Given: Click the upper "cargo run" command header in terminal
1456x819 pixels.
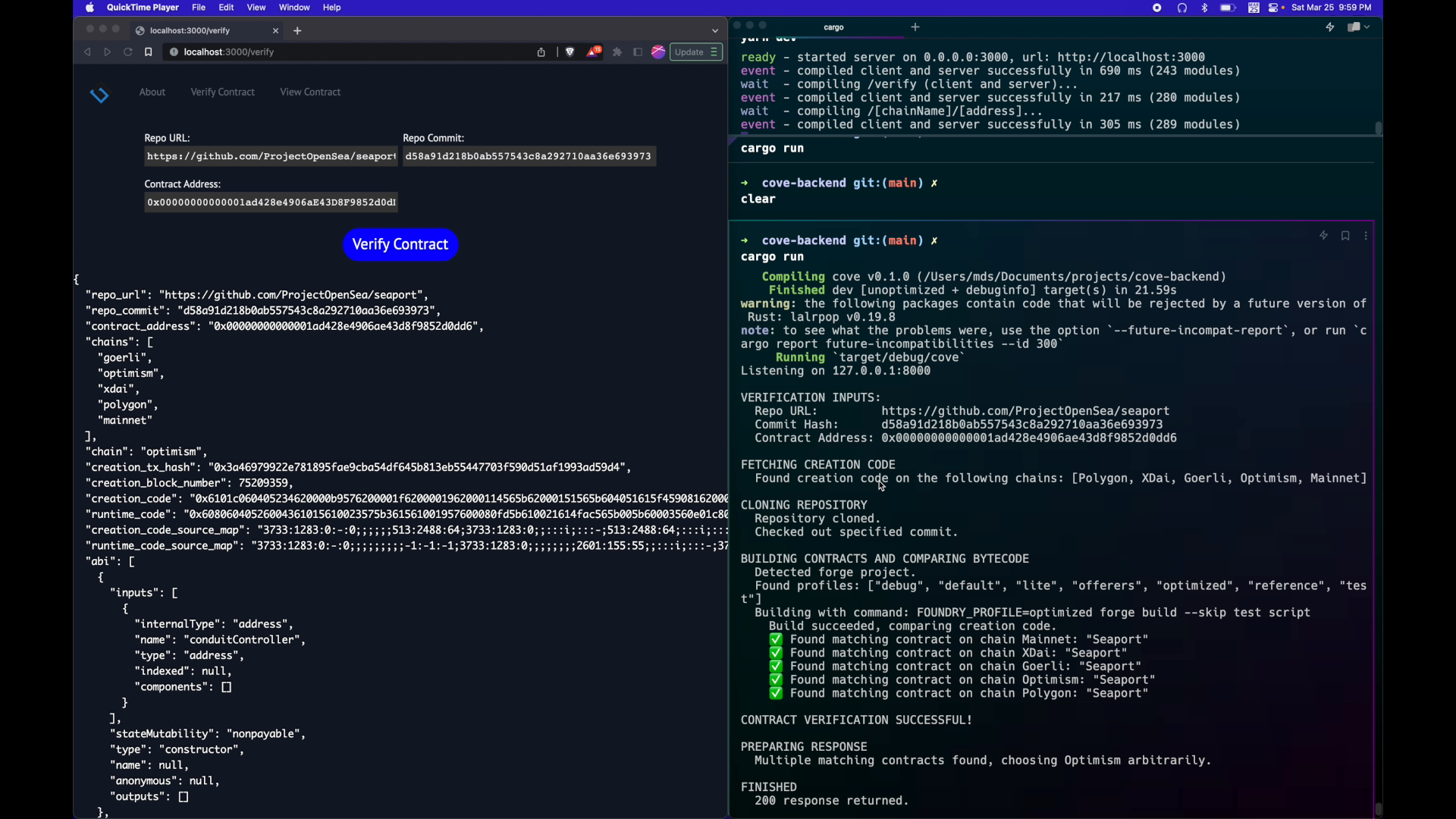Looking at the screenshot, I should [x=772, y=149].
